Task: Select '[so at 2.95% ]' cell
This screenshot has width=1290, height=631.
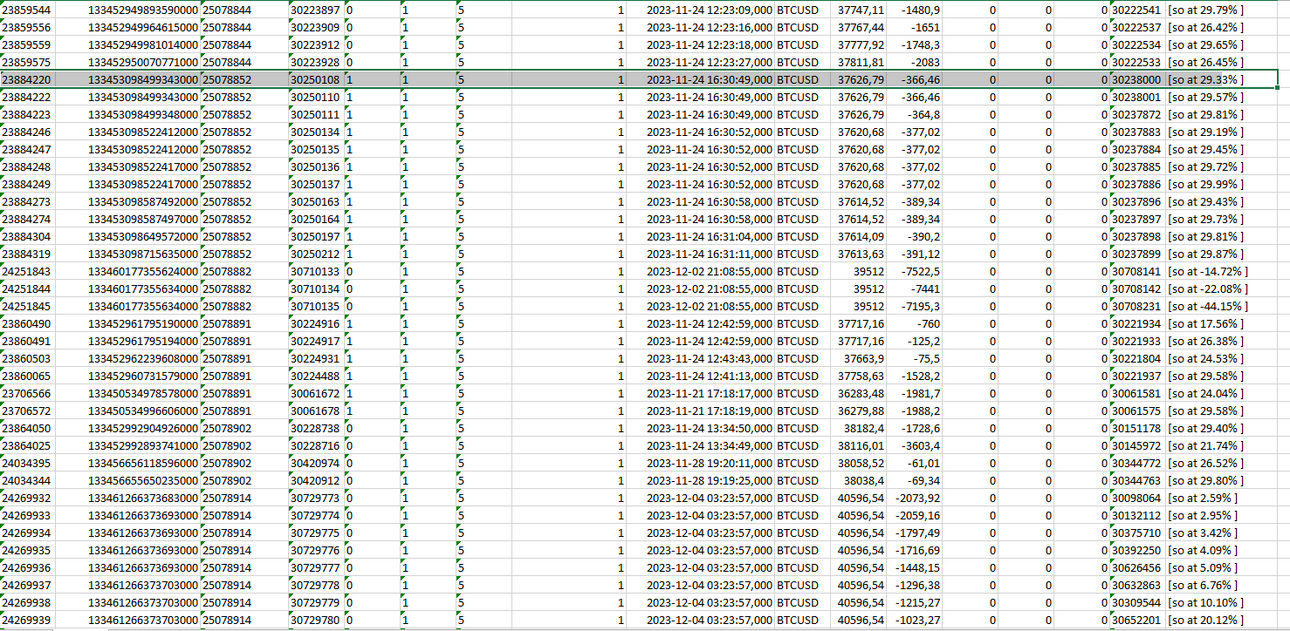Action: tap(1221, 516)
